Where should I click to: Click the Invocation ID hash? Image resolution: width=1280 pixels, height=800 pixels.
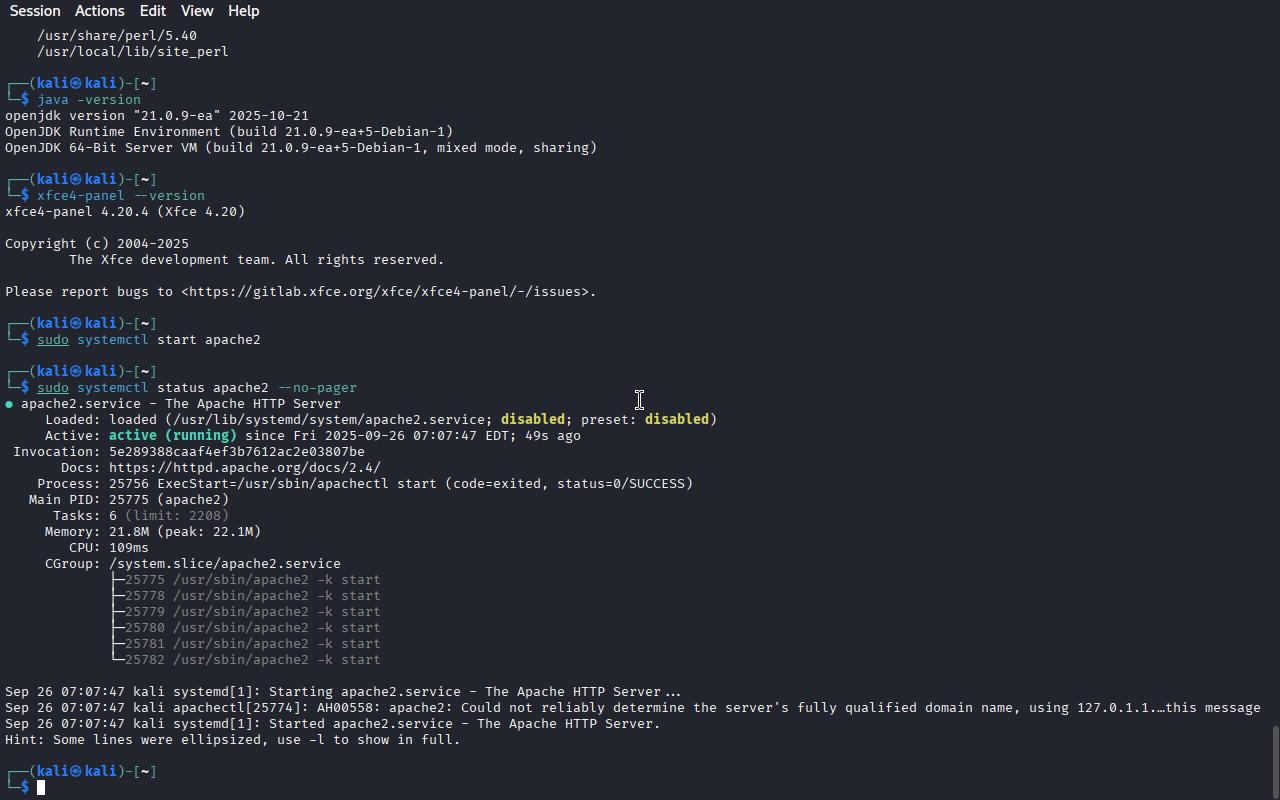[x=237, y=452]
